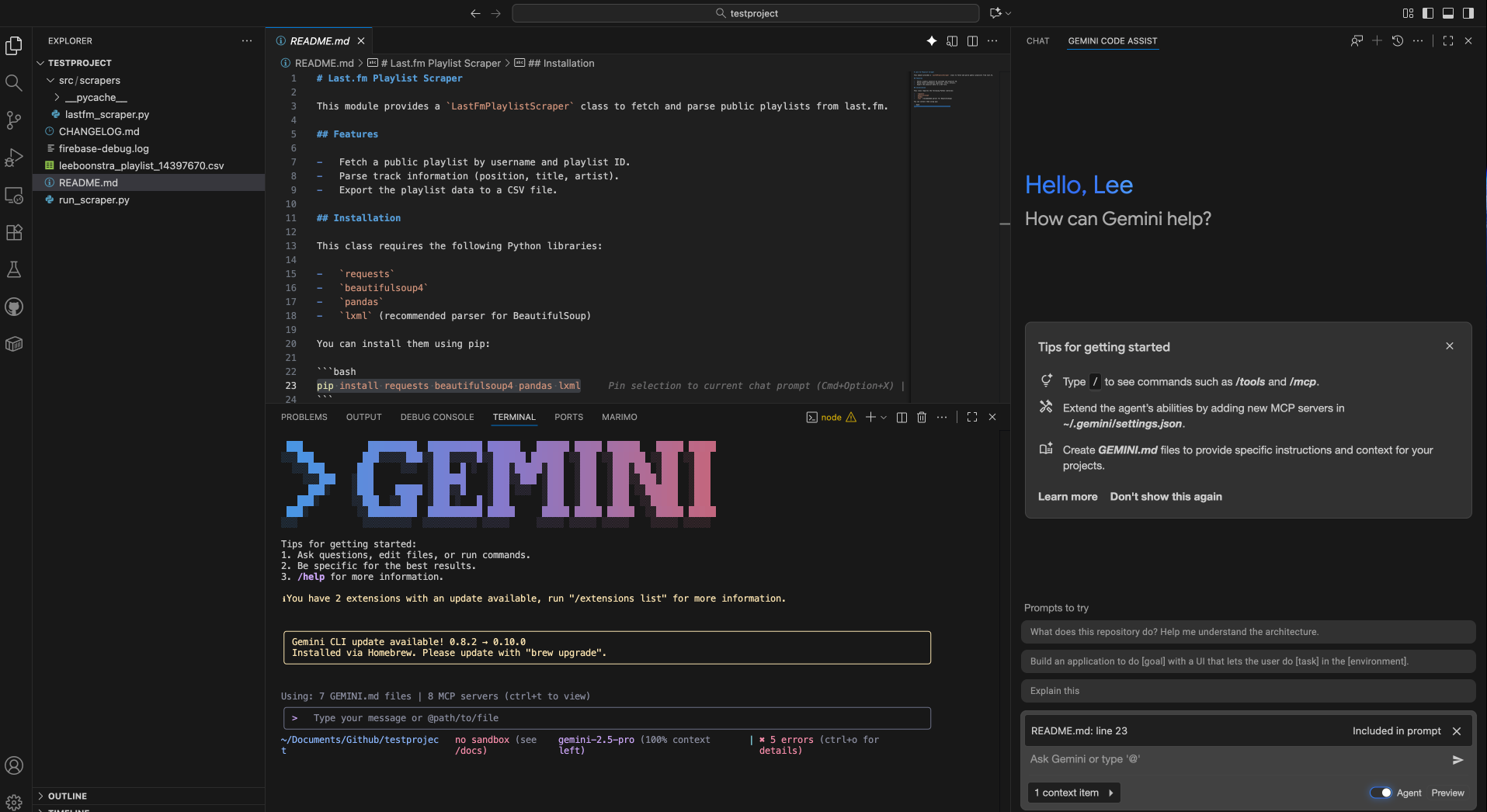This screenshot has height=812, width=1487.
Task: Open chat history in Gemini panel
Action: coord(1397,41)
